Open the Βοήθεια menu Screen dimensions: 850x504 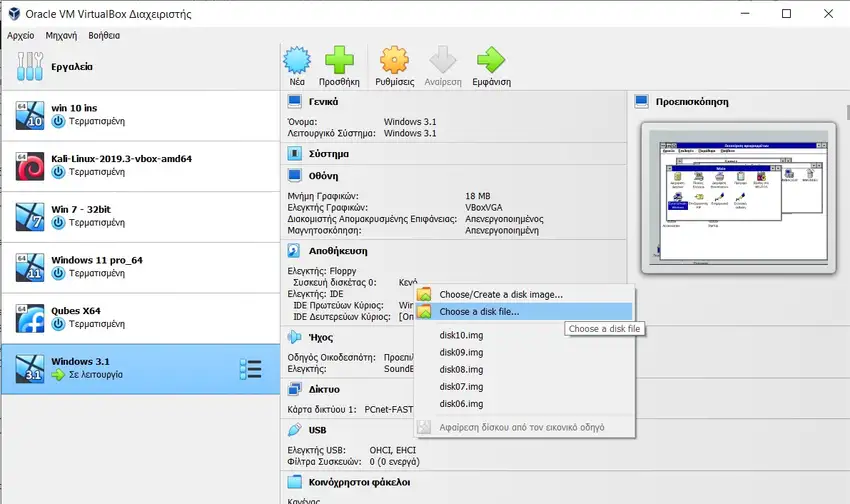(x=104, y=35)
